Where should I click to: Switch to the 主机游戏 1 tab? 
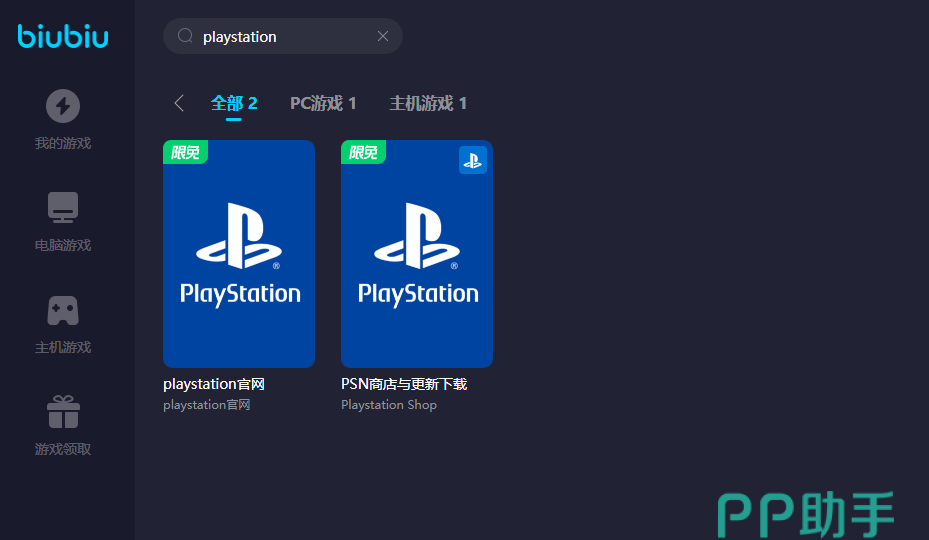428,103
